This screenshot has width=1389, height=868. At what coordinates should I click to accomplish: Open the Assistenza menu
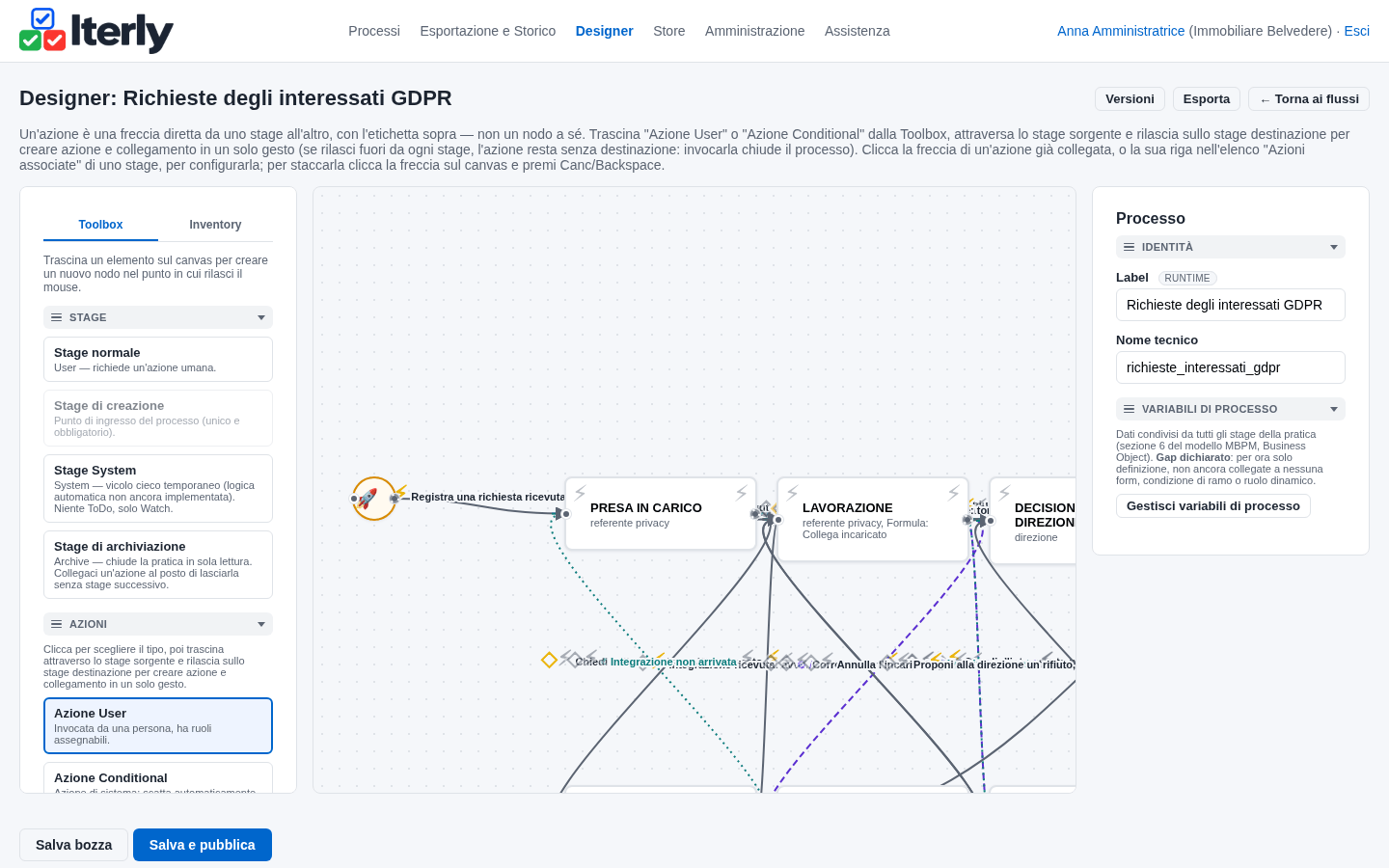858,31
